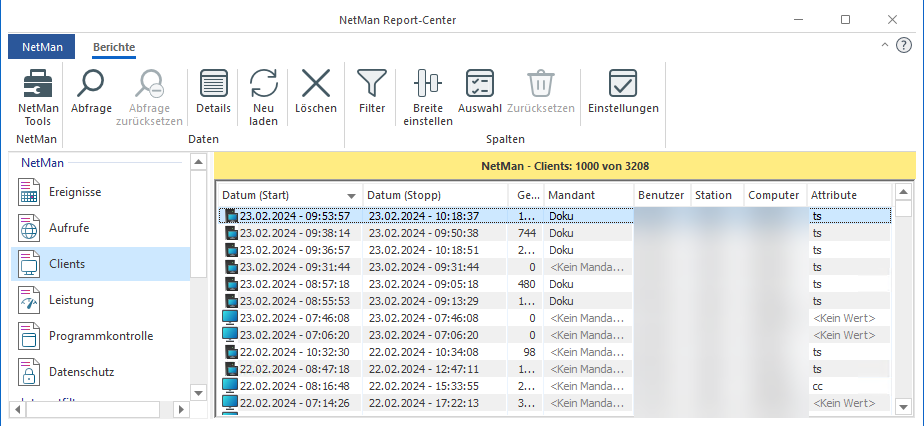Click sidebar horizontal scroll right arrow
924x426 pixels.
point(182,408)
